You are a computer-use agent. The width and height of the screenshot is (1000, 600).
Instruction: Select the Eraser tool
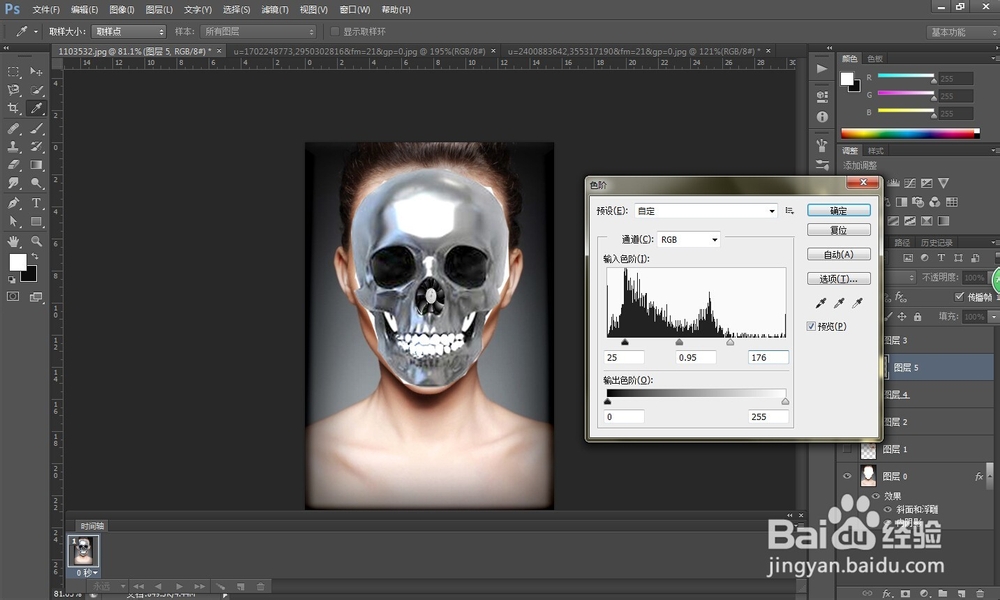click(13, 165)
